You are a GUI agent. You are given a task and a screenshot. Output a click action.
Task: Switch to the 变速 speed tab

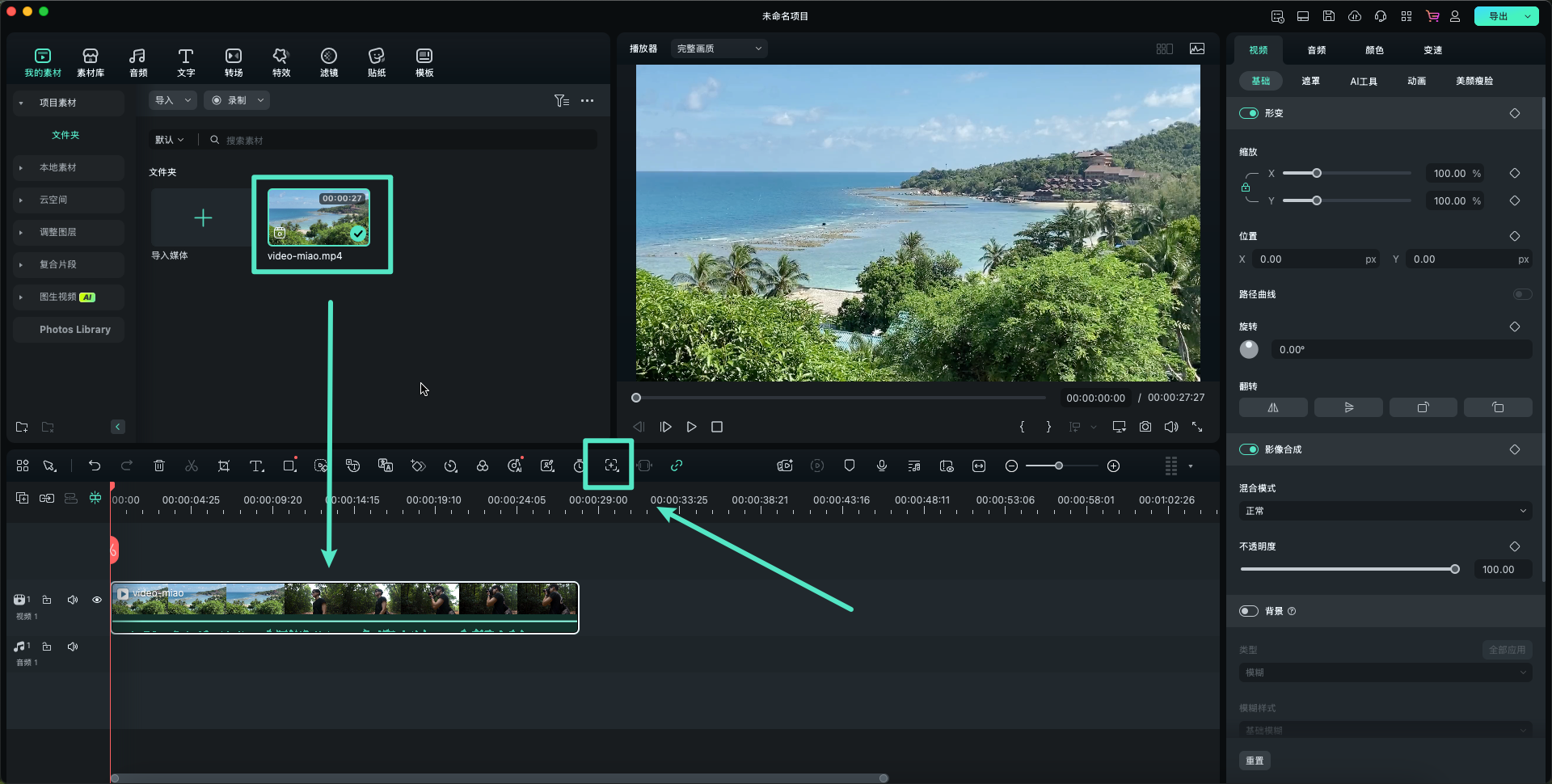click(1433, 50)
